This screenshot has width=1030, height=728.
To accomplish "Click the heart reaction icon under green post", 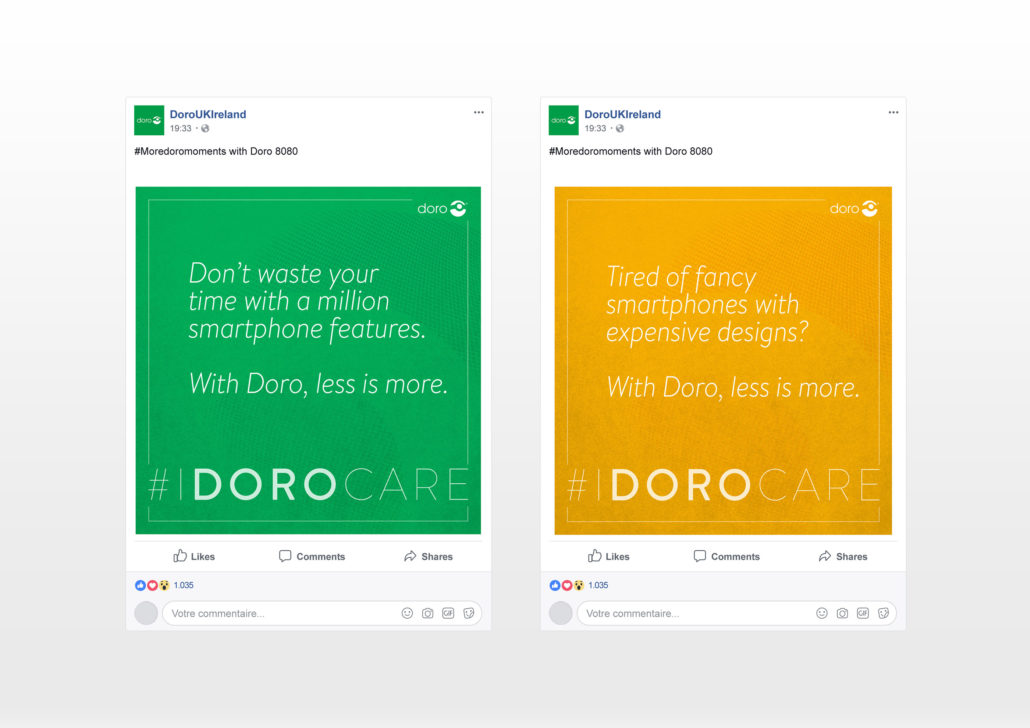I will [x=152, y=585].
